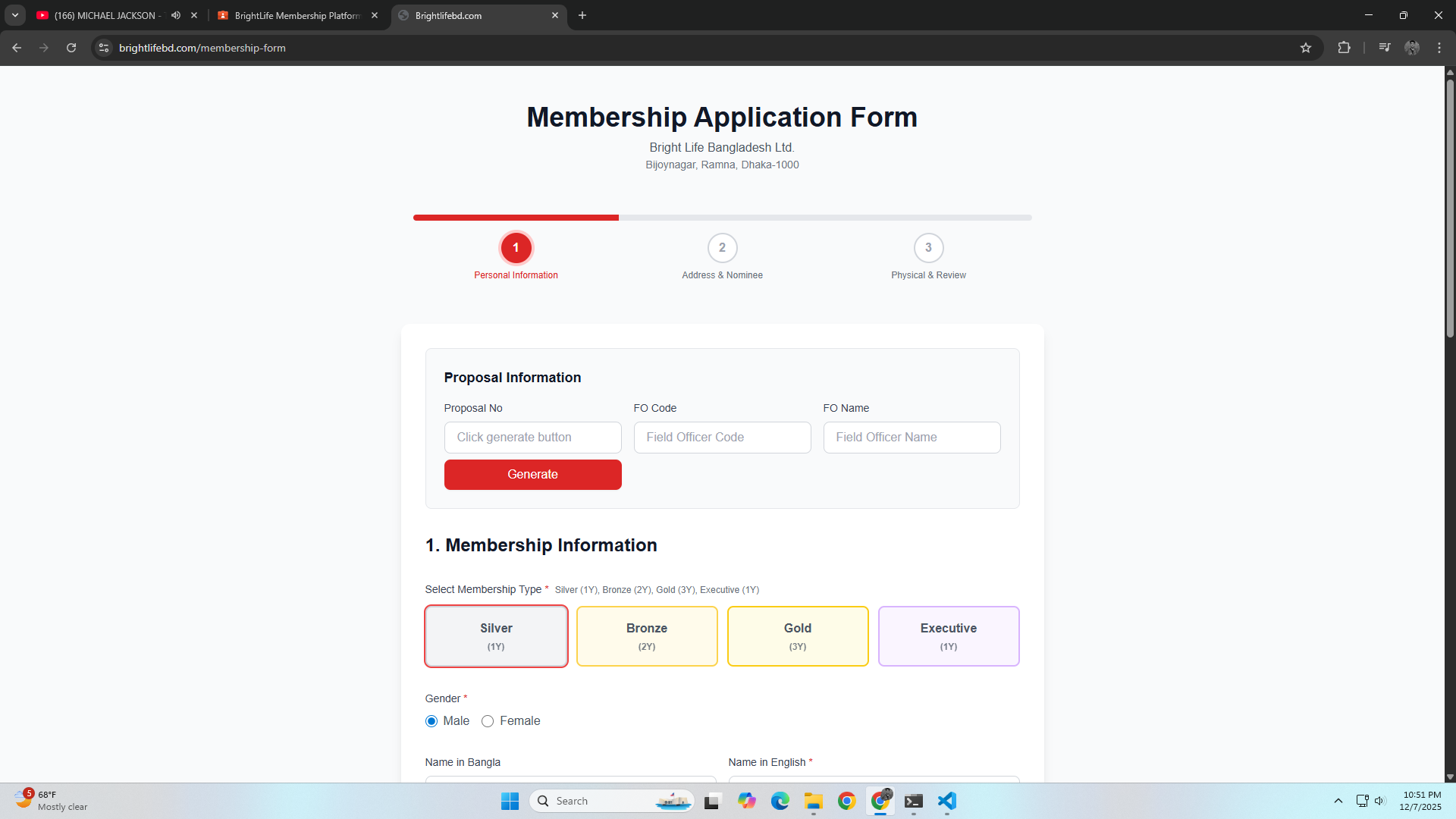Click the site information icon in address bar
Image resolution: width=1456 pixels, height=819 pixels.
click(x=104, y=48)
